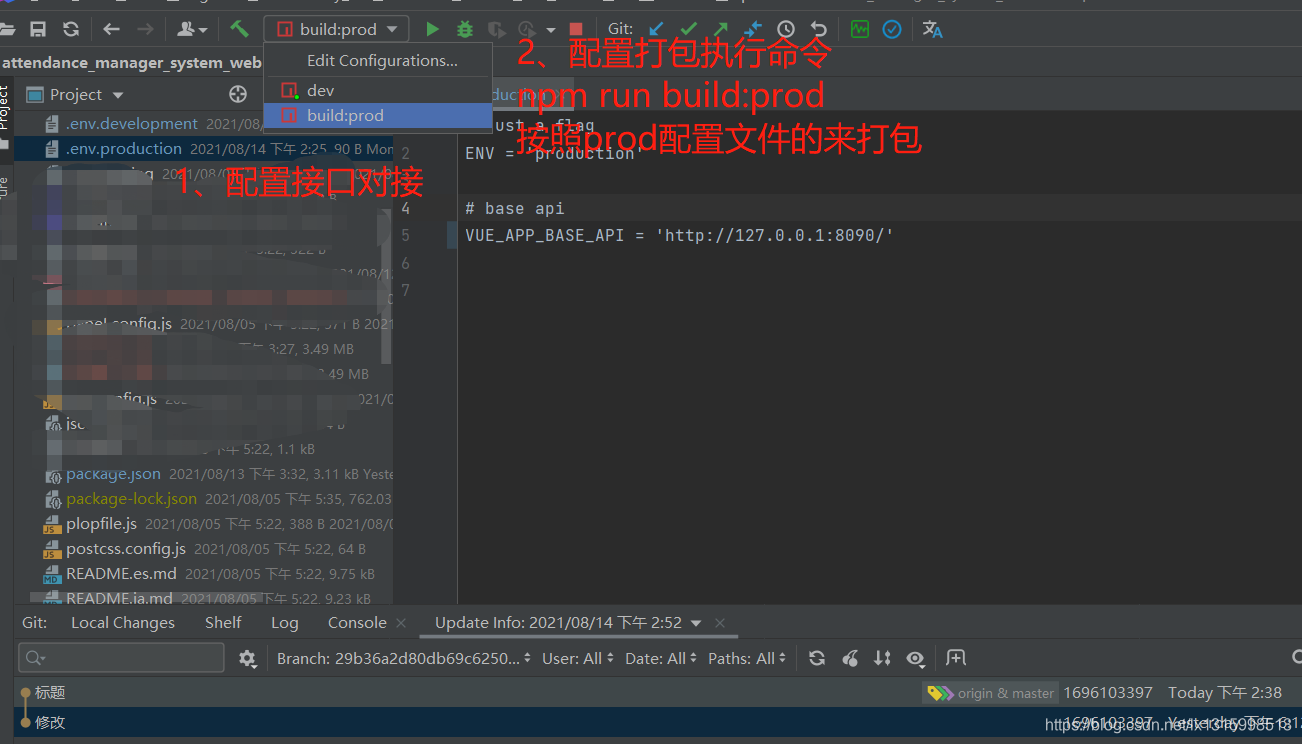Screen dimensions: 1302x744
Task: Open README.es.md in project tree
Action: [121, 573]
